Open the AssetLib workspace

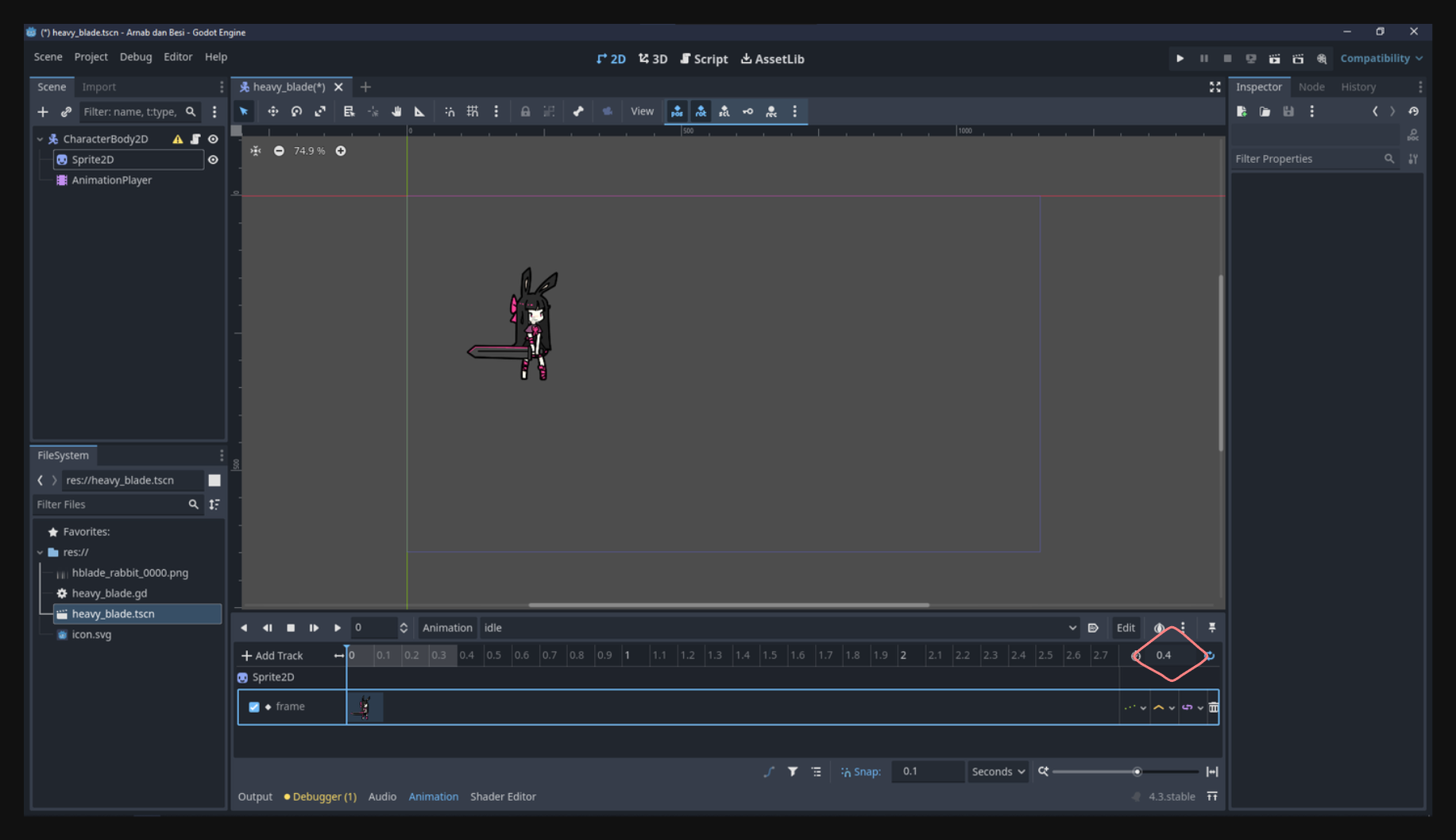(x=773, y=59)
